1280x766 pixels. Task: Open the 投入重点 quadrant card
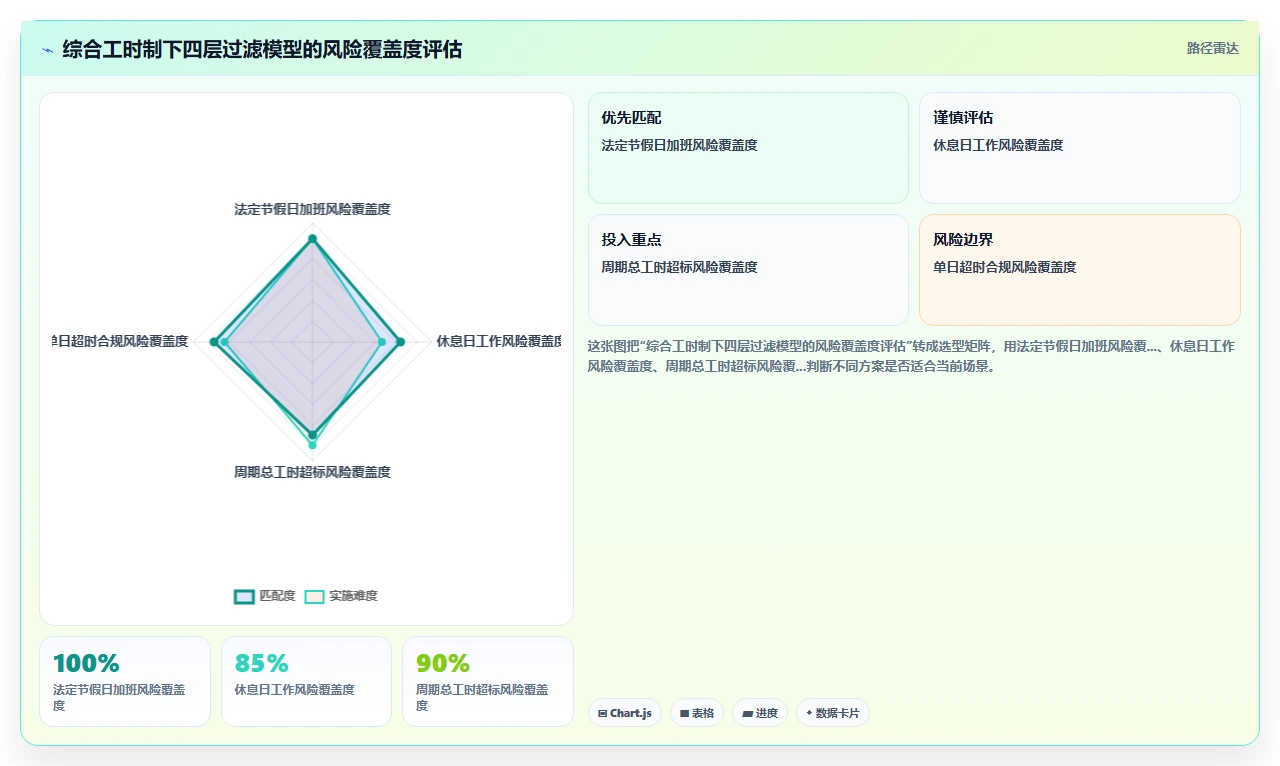click(x=748, y=270)
